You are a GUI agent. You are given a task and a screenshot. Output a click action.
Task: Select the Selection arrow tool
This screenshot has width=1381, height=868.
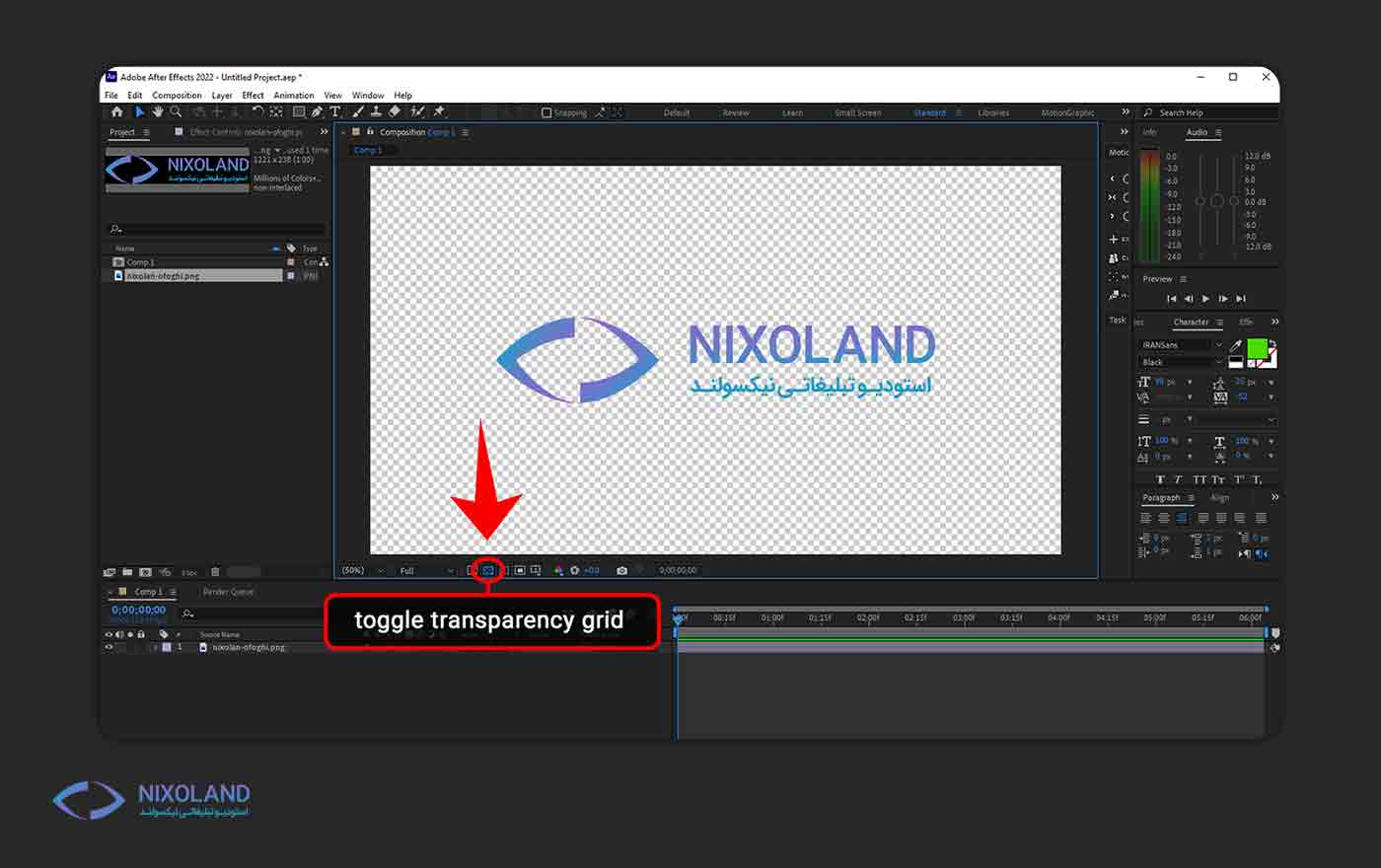click(x=139, y=112)
